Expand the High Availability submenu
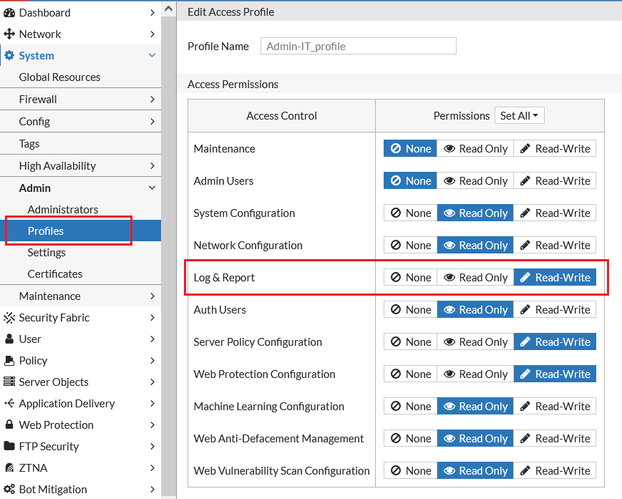This screenshot has height=499, width=622. pyautogui.click(x=152, y=166)
